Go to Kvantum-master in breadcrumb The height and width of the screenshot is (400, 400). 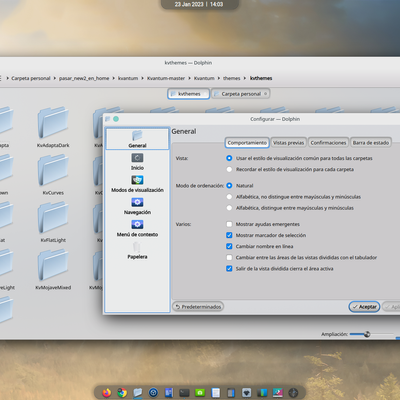pyautogui.click(x=166, y=78)
